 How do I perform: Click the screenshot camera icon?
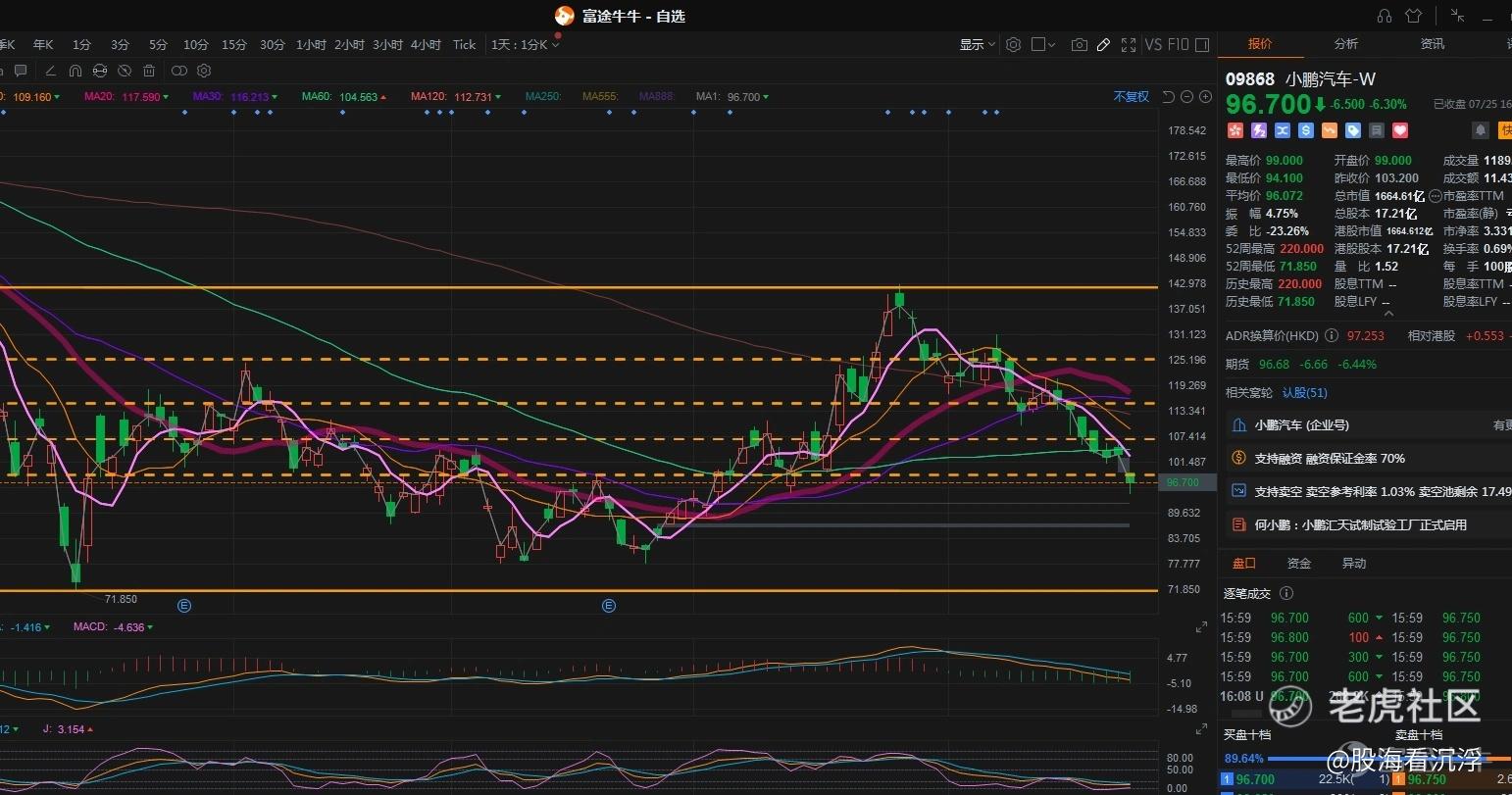pyautogui.click(x=1079, y=45)
